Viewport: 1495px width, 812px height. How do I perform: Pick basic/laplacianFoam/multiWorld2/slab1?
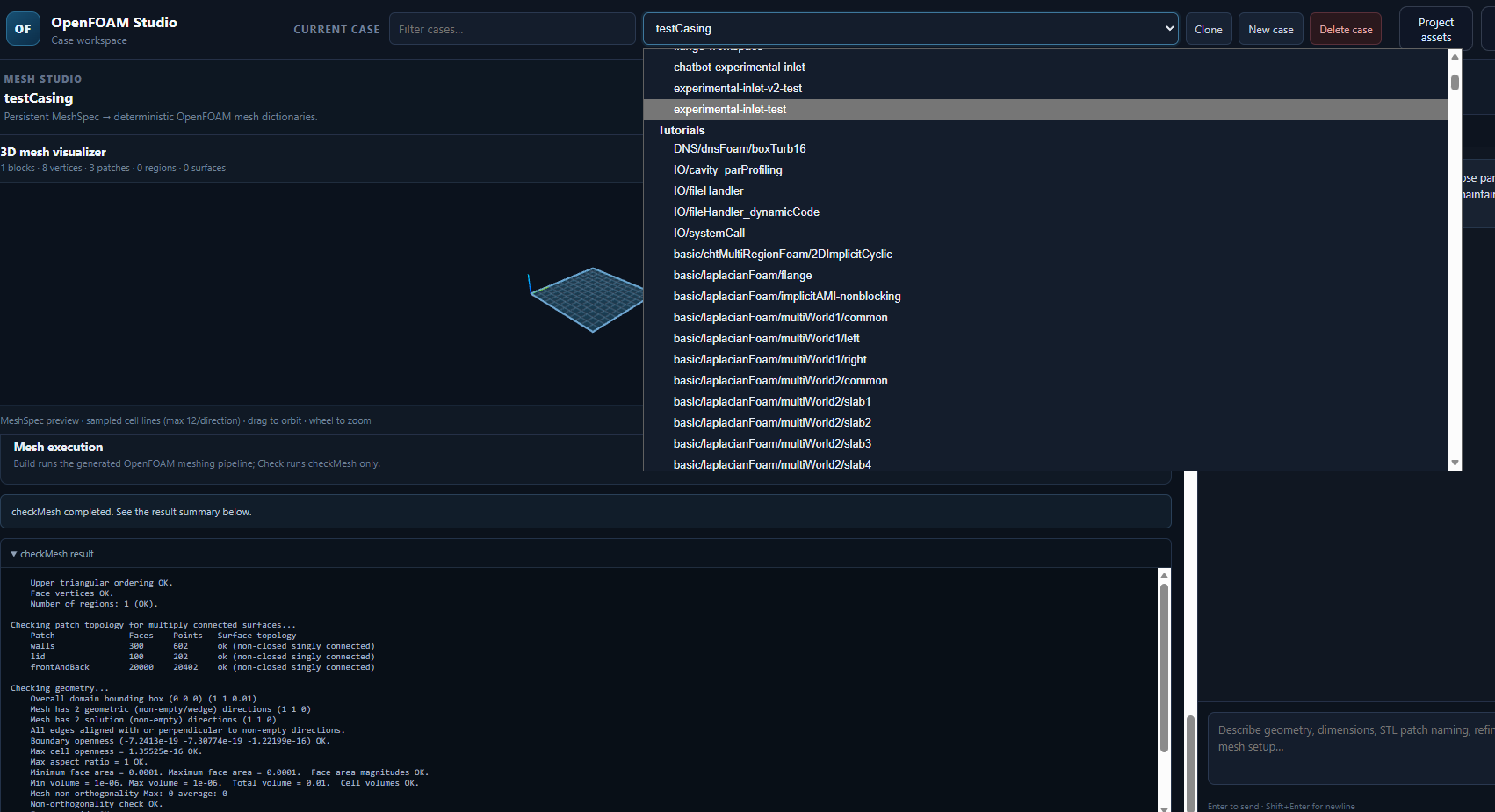1045,402
